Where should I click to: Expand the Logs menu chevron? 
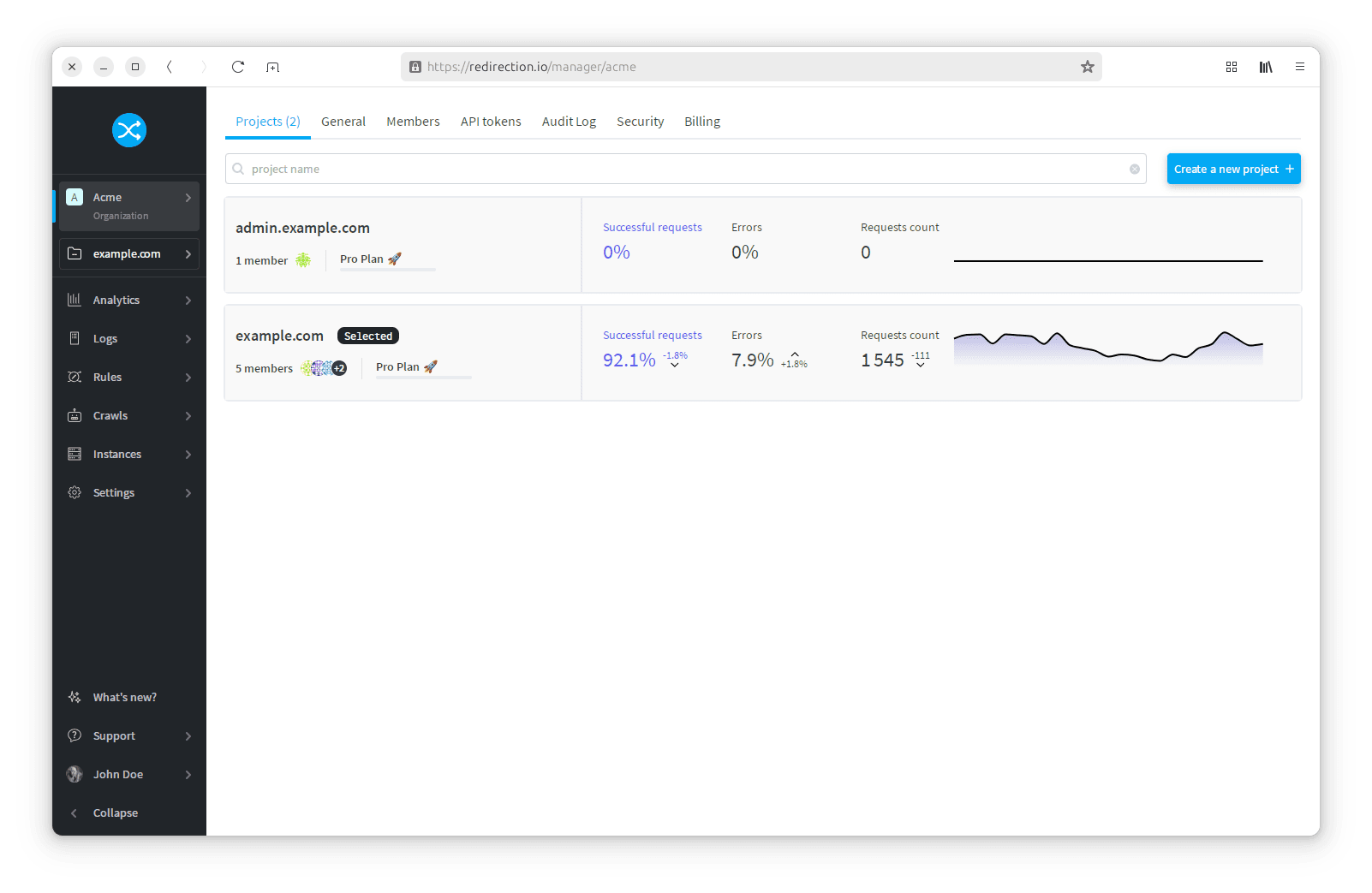click(188, 339)
